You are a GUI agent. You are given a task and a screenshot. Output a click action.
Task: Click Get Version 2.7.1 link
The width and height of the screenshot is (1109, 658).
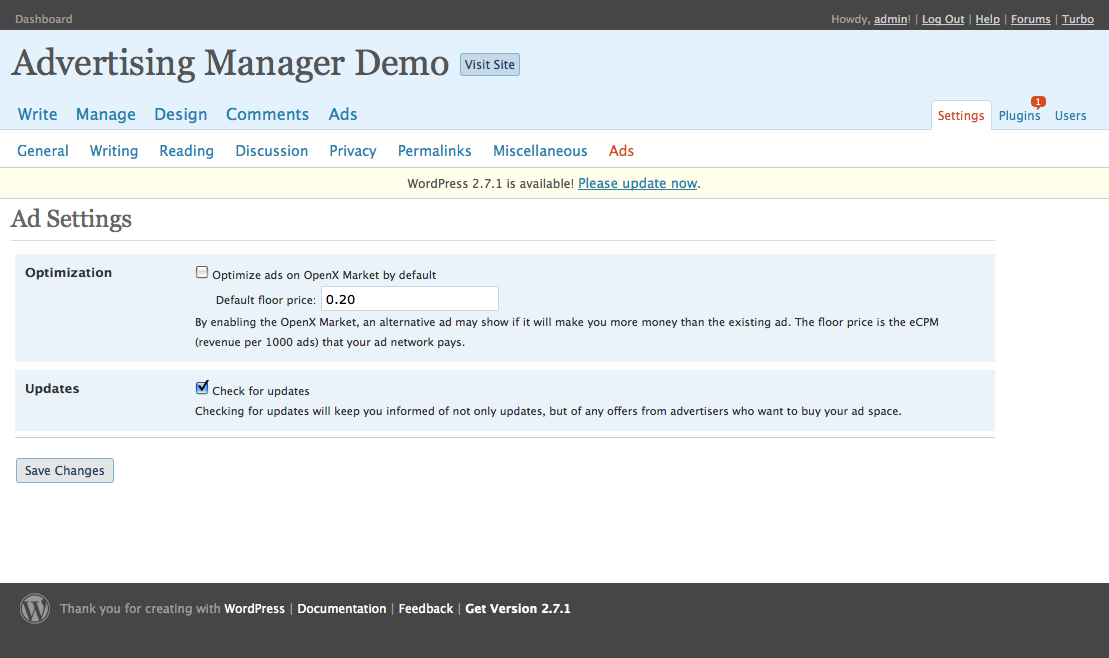click(518, 608)
